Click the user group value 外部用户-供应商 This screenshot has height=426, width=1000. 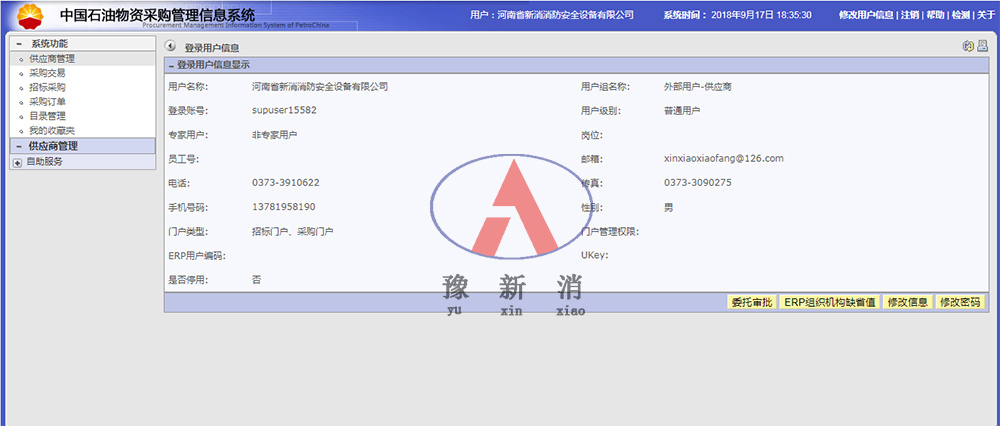(697, 86)
